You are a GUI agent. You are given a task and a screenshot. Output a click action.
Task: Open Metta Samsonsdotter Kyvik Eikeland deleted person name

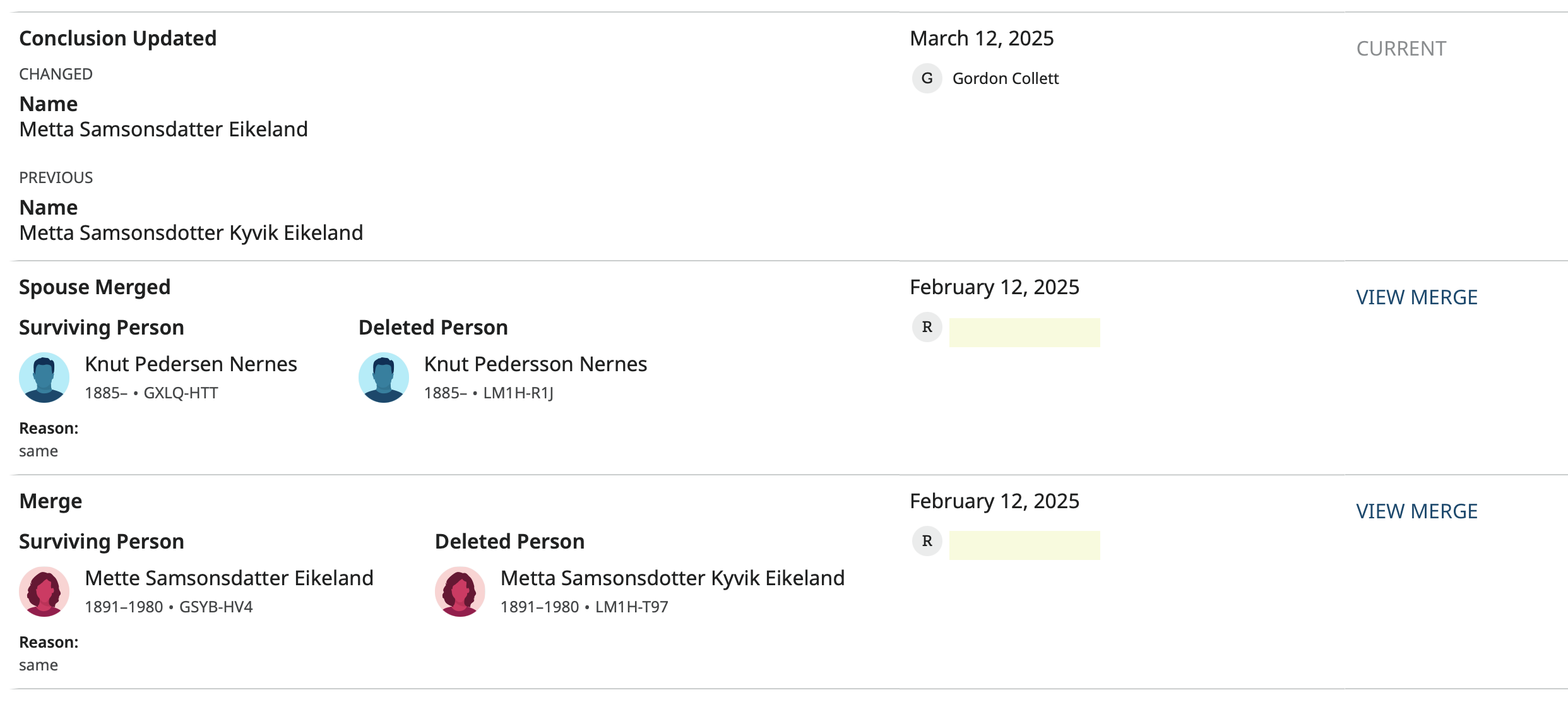tap(672, 578)
